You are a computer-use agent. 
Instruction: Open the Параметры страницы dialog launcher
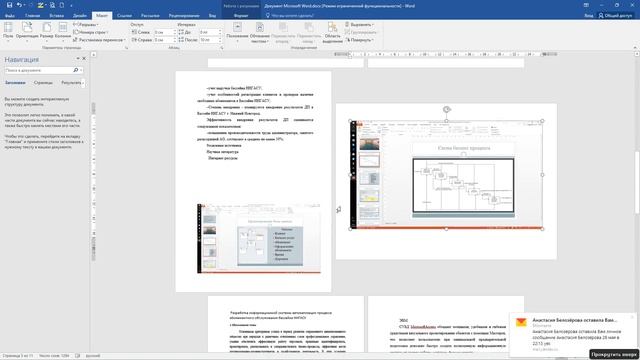coord(126,48)
